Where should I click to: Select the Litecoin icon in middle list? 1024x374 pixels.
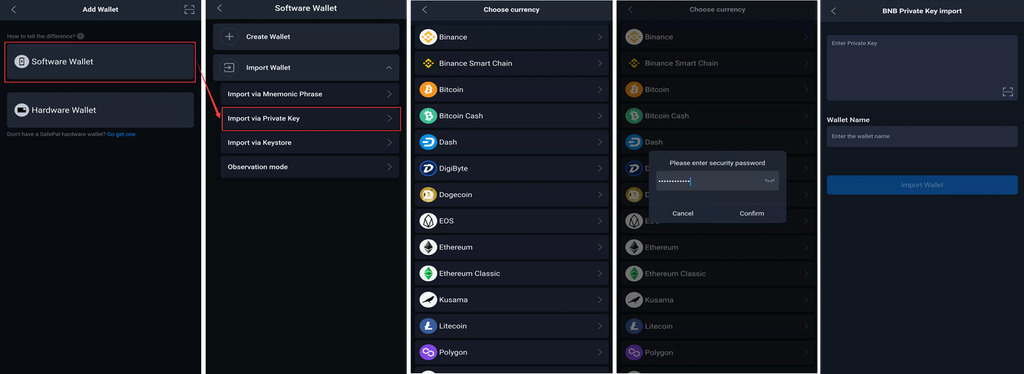click(428, 326)
